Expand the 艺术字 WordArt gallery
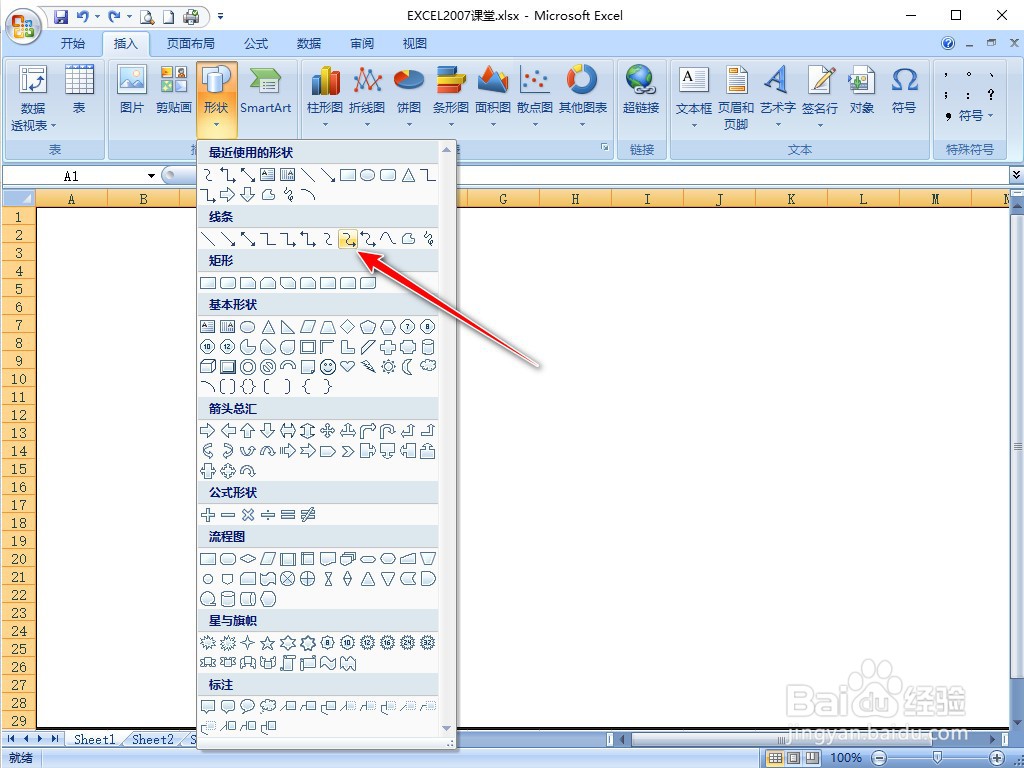This screenshot has width=1024, height=768. [x=778, y=97]
